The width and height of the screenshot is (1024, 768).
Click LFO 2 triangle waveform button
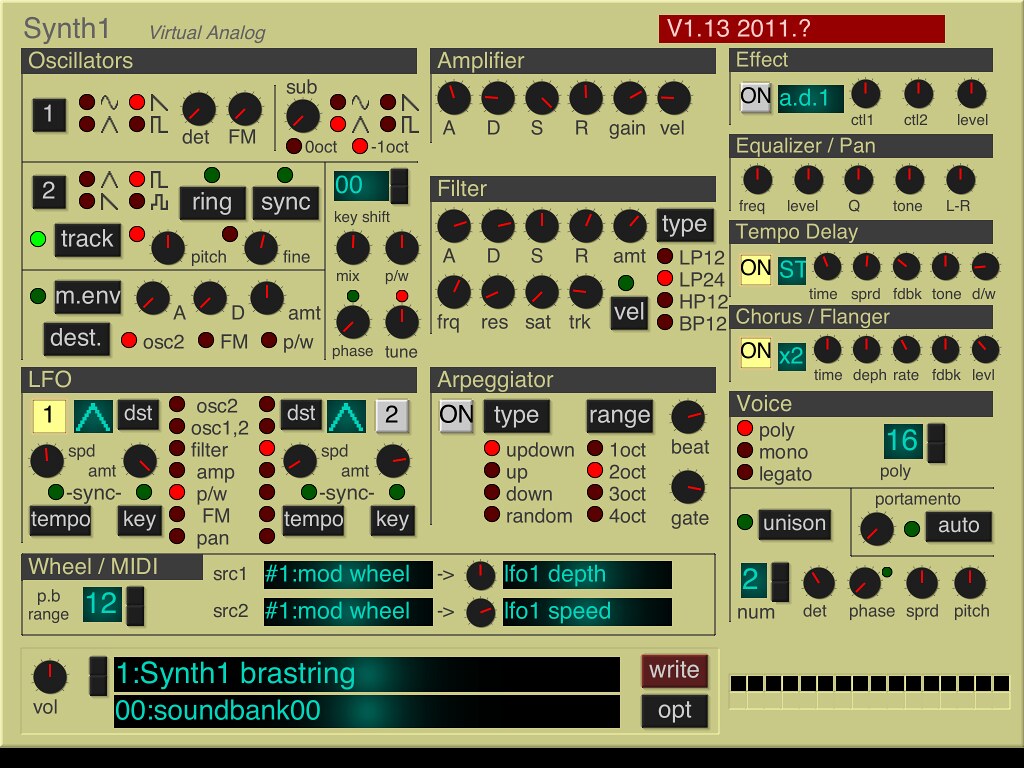coord(345,416)
